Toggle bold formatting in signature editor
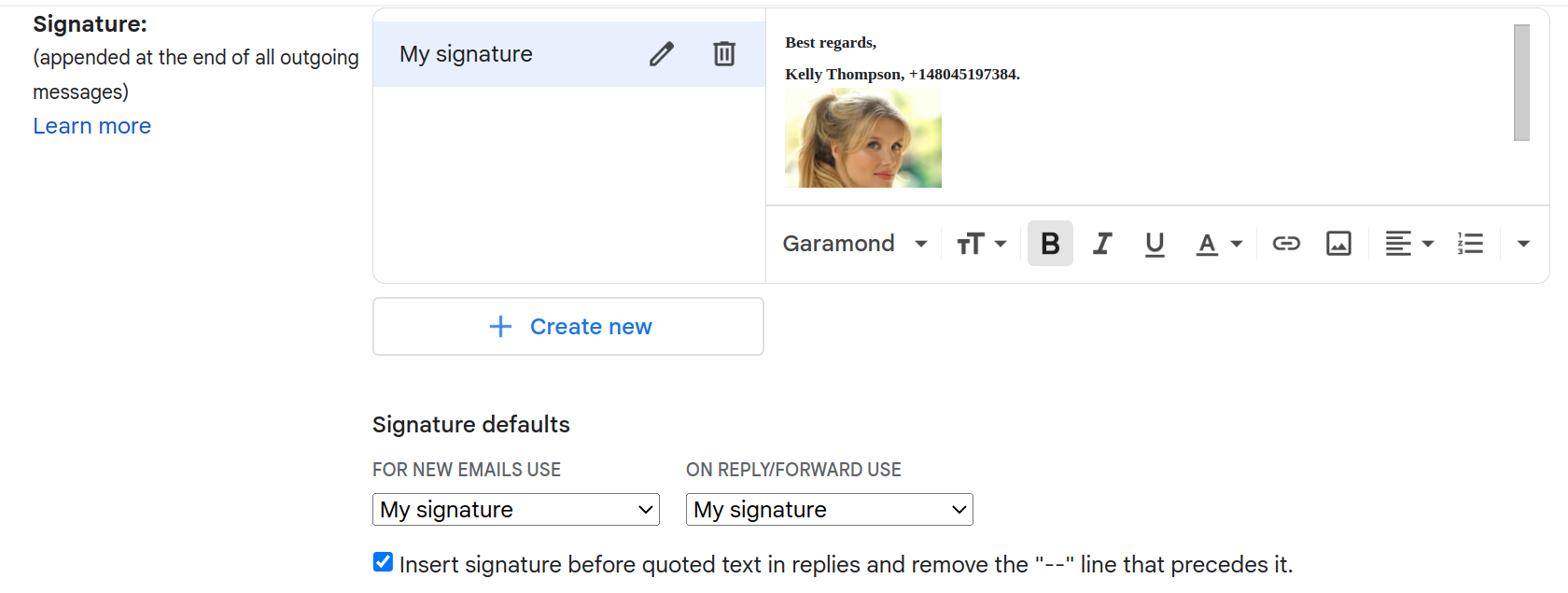Viewport: 1568px width, 593px height. [x=1050, y=244]
